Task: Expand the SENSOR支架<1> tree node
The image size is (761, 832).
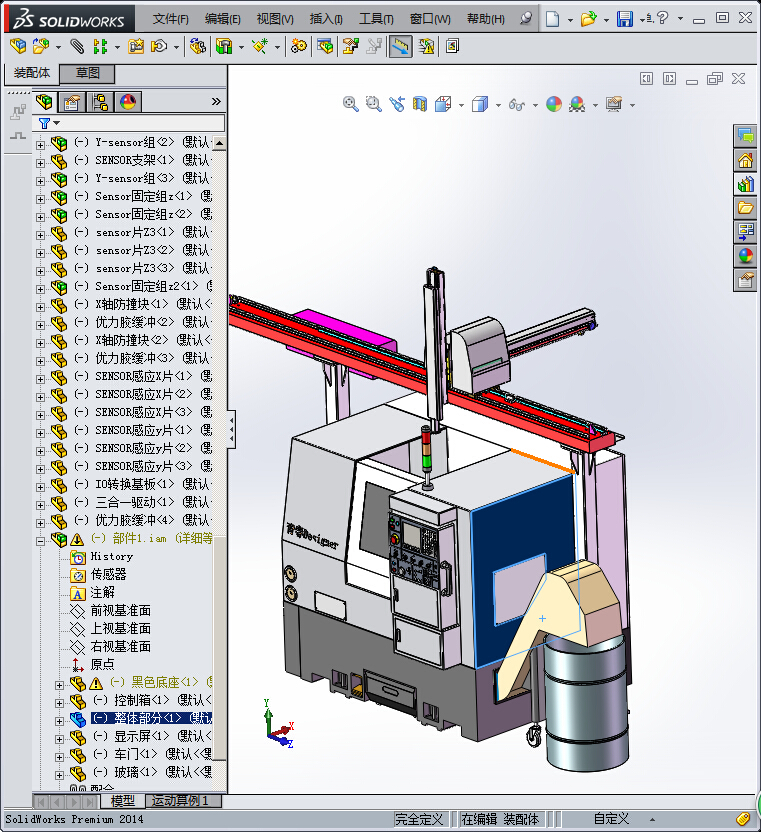Action: click(40, 163)
